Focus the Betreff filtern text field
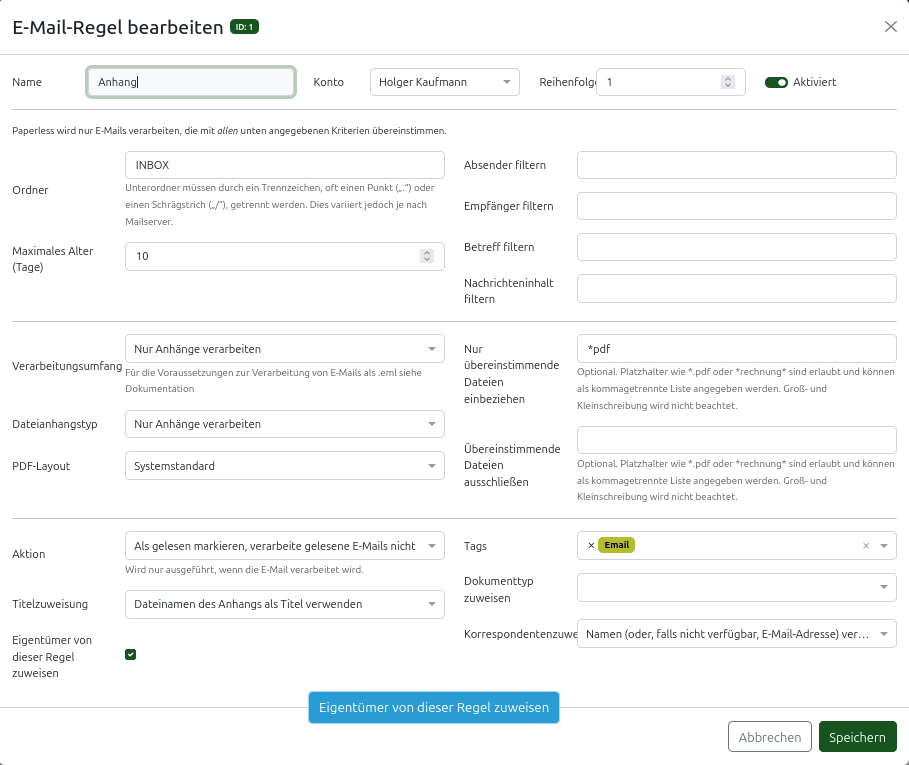 [736, 247]
